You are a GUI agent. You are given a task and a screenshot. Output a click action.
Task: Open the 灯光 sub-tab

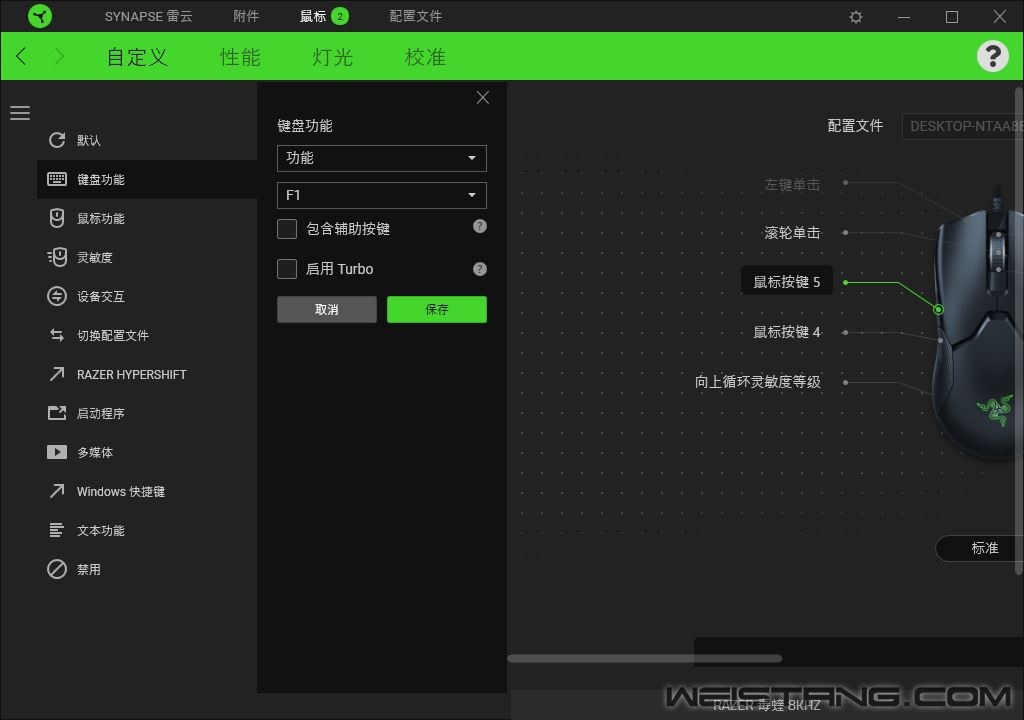(332, 57)
